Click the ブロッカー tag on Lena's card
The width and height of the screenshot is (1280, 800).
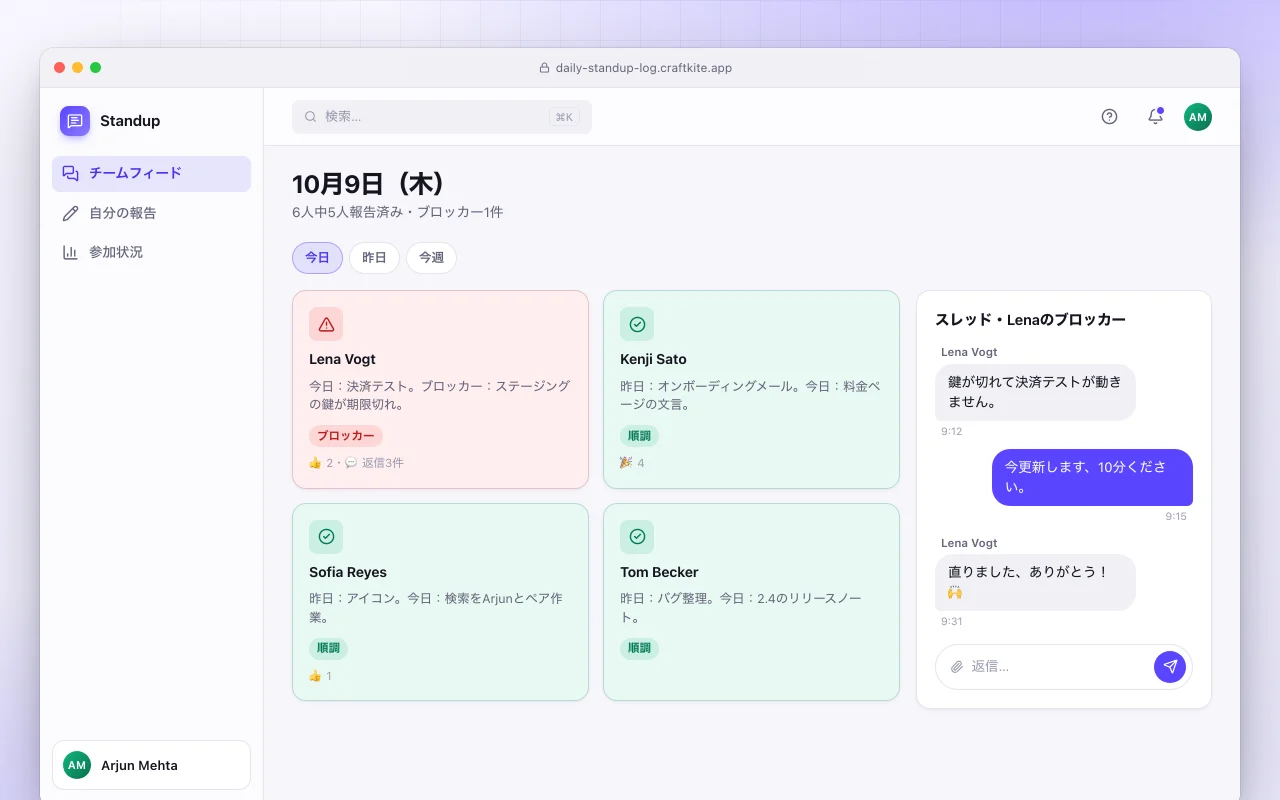point(346,436)
